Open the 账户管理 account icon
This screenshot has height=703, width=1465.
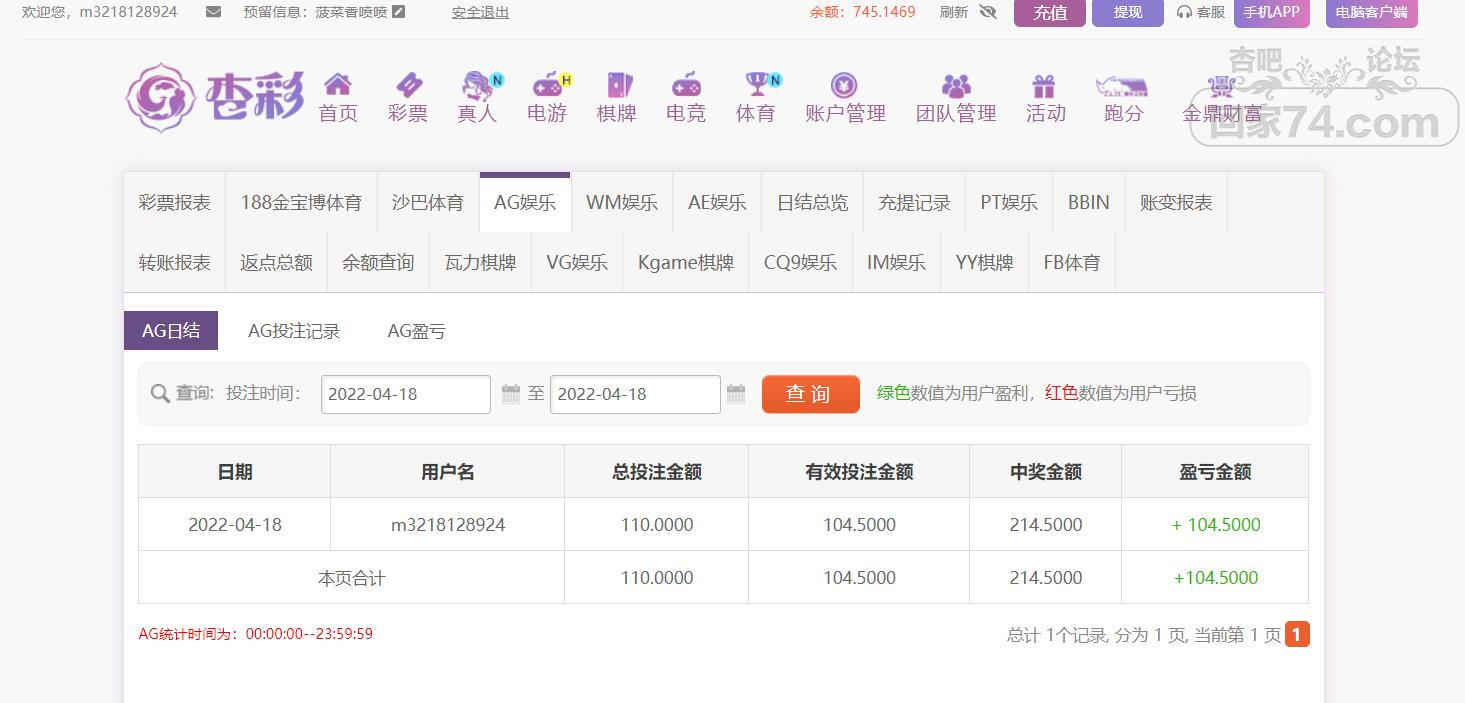click(845, 84)
